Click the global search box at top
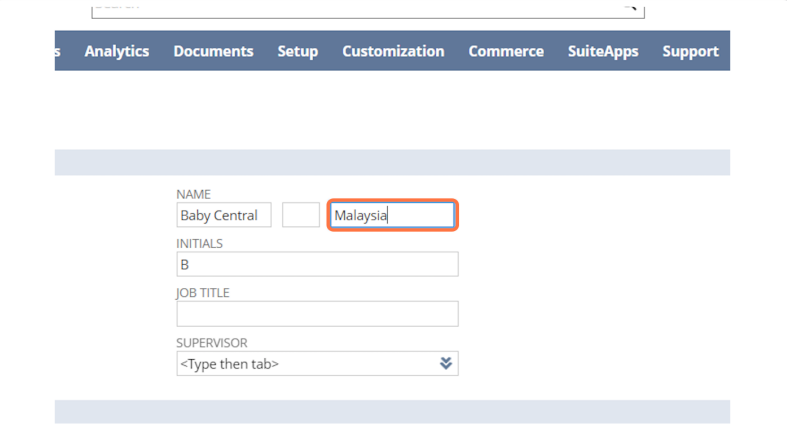787x427 pixels. [368, 12]
